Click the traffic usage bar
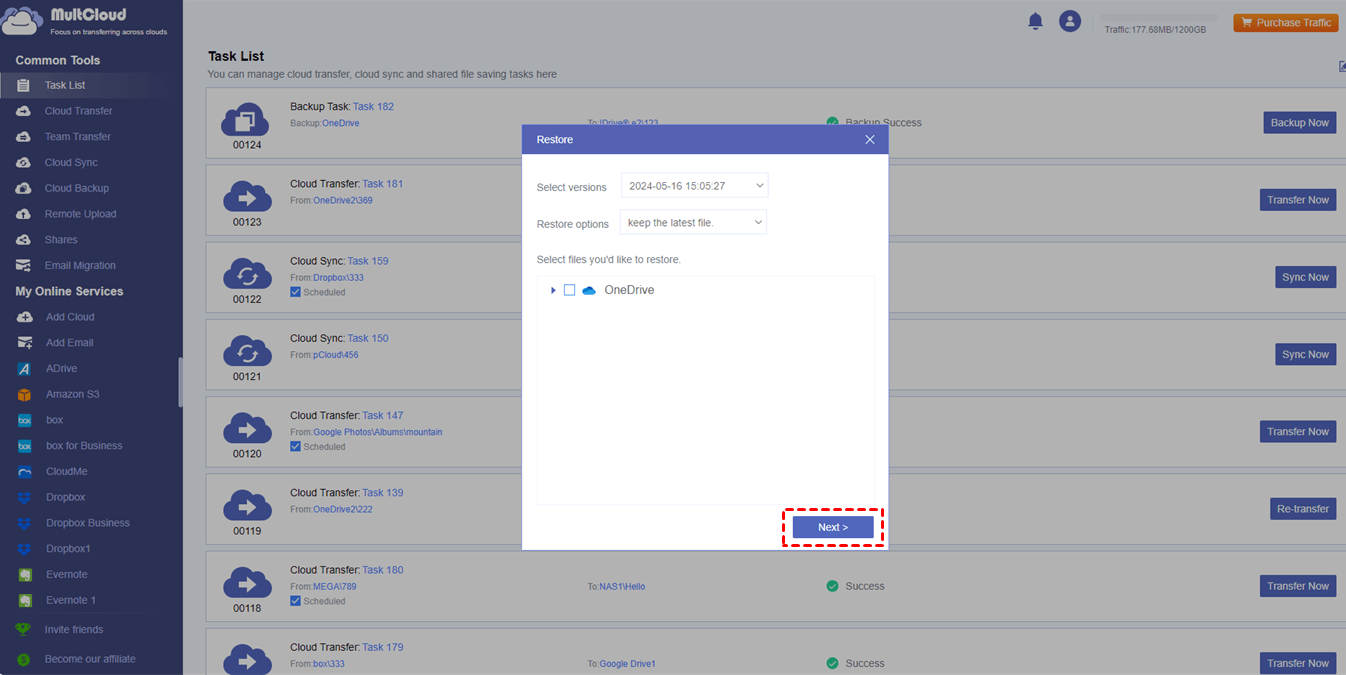 tap(1159, 18)
